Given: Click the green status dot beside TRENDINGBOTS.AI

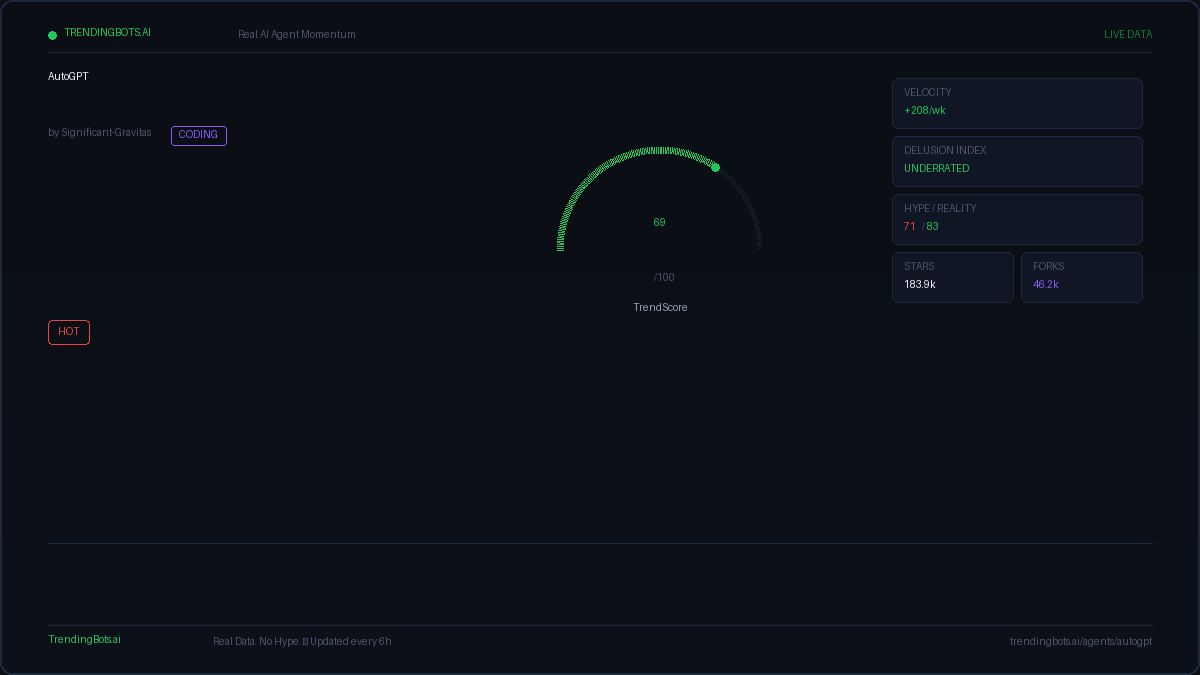Looking at the screenshot, I should [x=53, y=35].
